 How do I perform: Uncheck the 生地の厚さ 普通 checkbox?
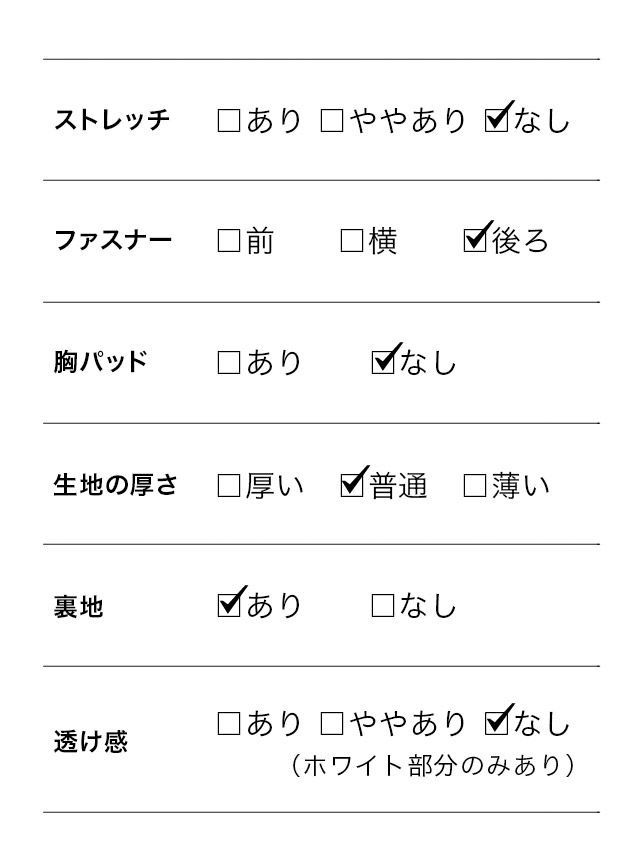pos(352,486)
